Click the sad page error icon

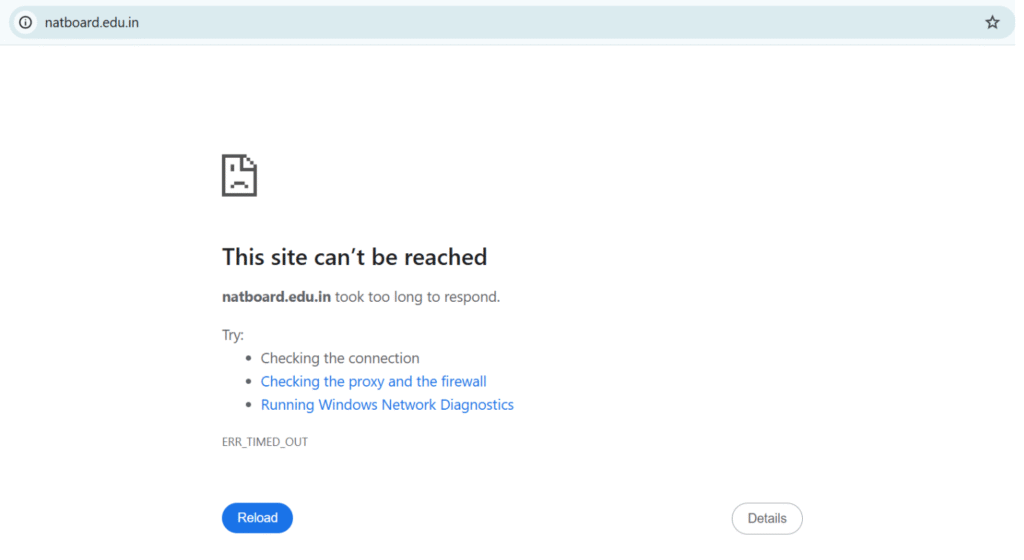[239, 176]
